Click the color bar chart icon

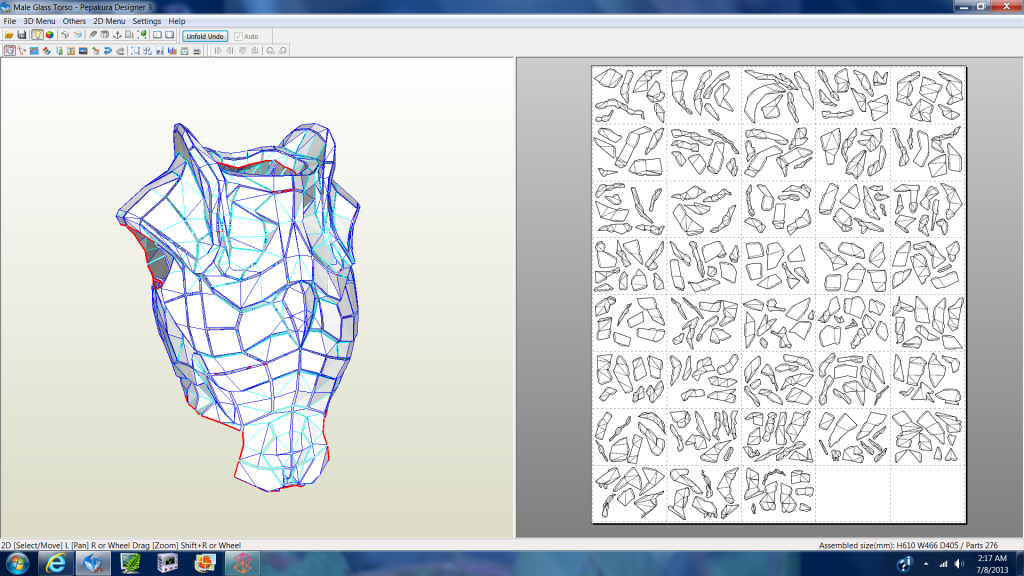point(172,50)
